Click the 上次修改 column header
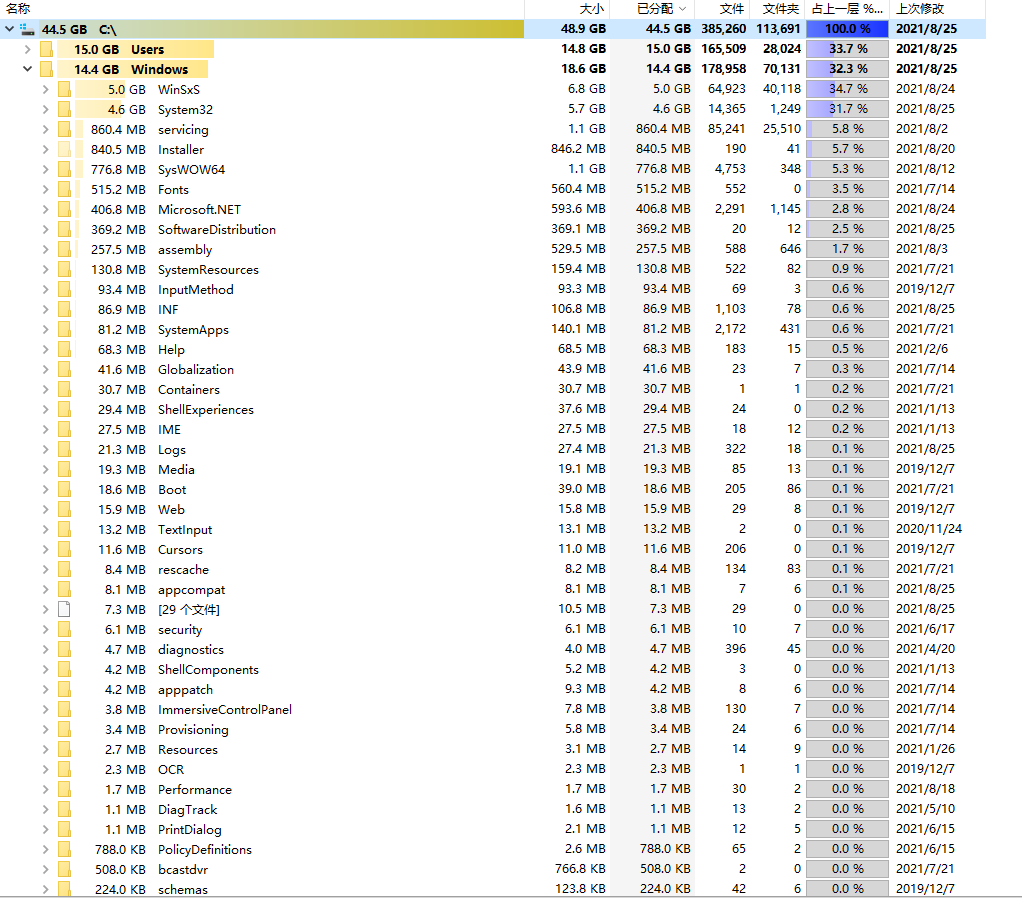Image resolution: width=1022 pixels, height=898 pixels. 920,8
